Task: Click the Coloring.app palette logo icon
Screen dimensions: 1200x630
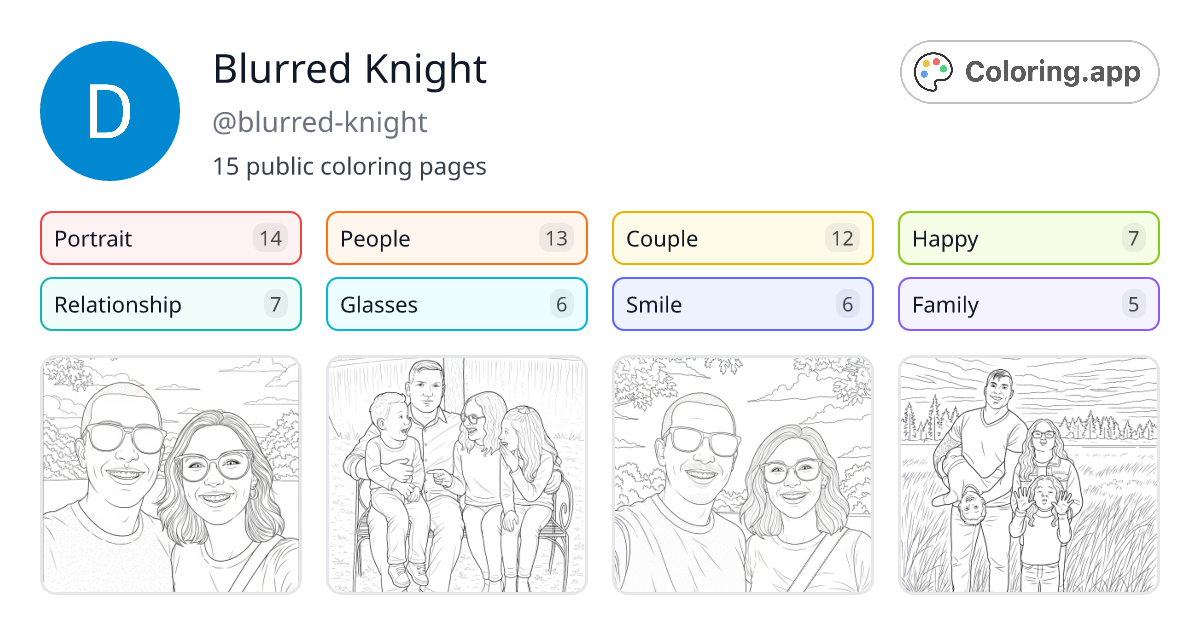Action: [934, 71]
